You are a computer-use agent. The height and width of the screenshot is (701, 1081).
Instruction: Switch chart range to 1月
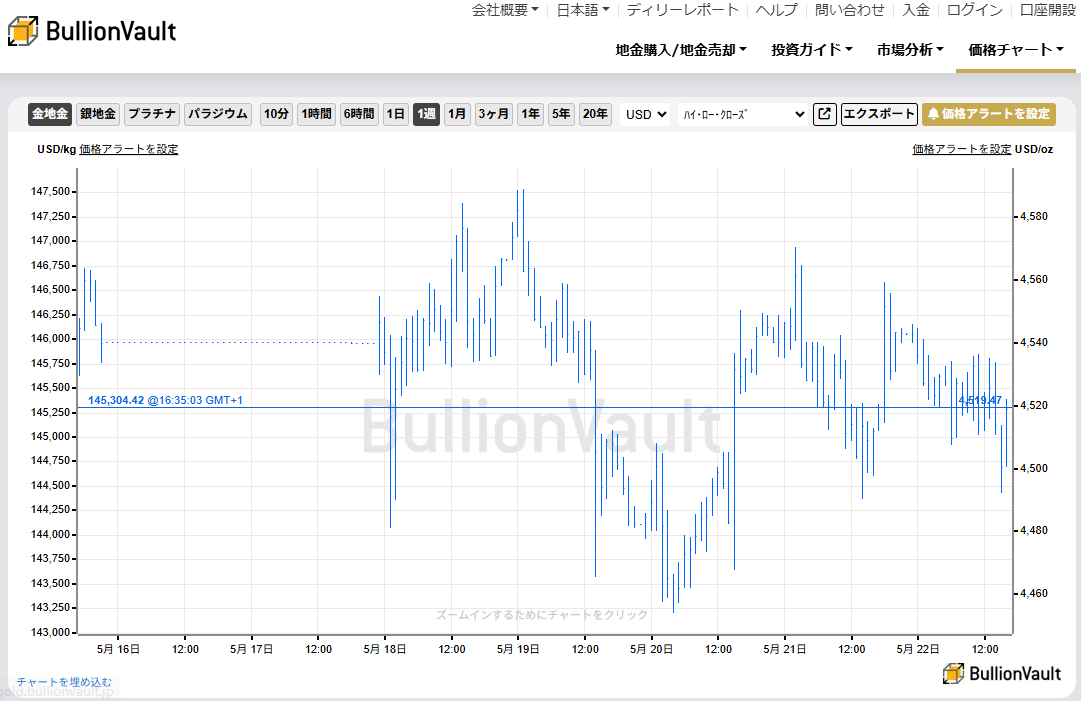click(457, 114)
